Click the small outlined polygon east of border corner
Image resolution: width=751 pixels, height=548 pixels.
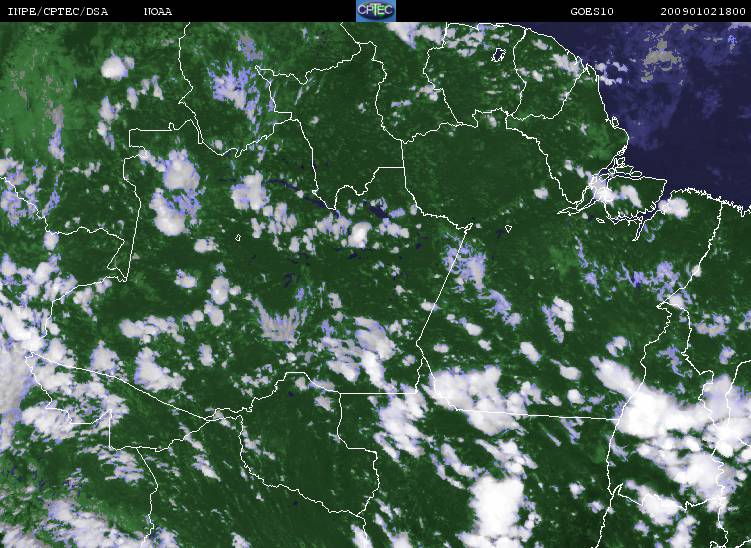point(508,229)
